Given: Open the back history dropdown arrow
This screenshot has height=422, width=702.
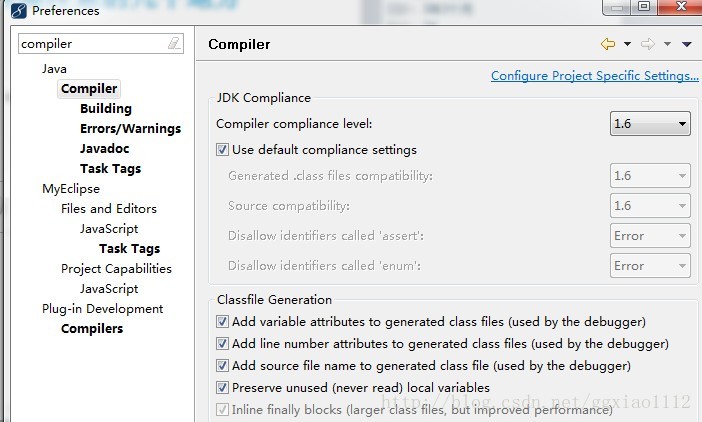Looking at the screenshot, I should pyautogui.click(x=627, y=45).
